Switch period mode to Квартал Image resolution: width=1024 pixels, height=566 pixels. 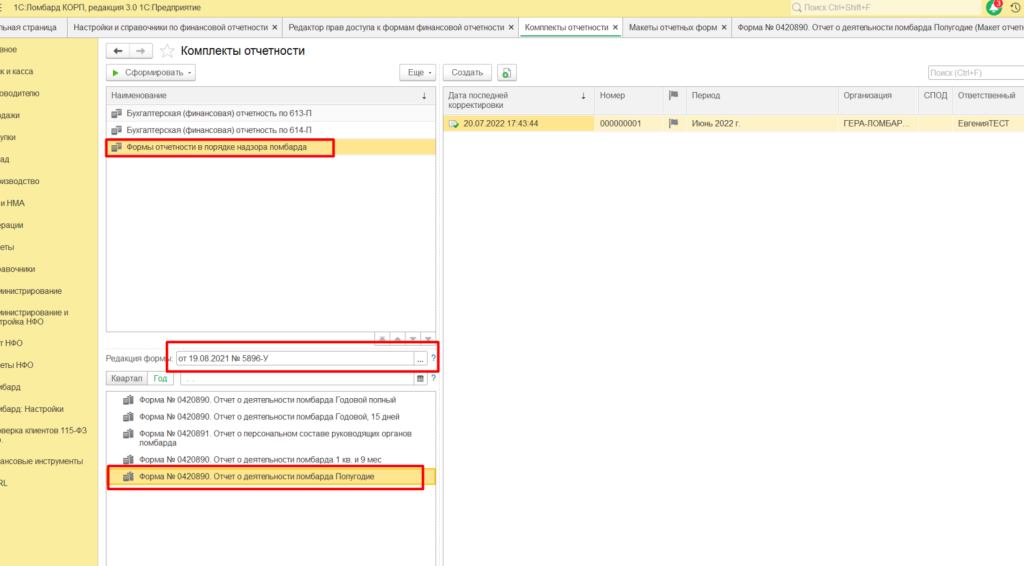click(127, 378)
